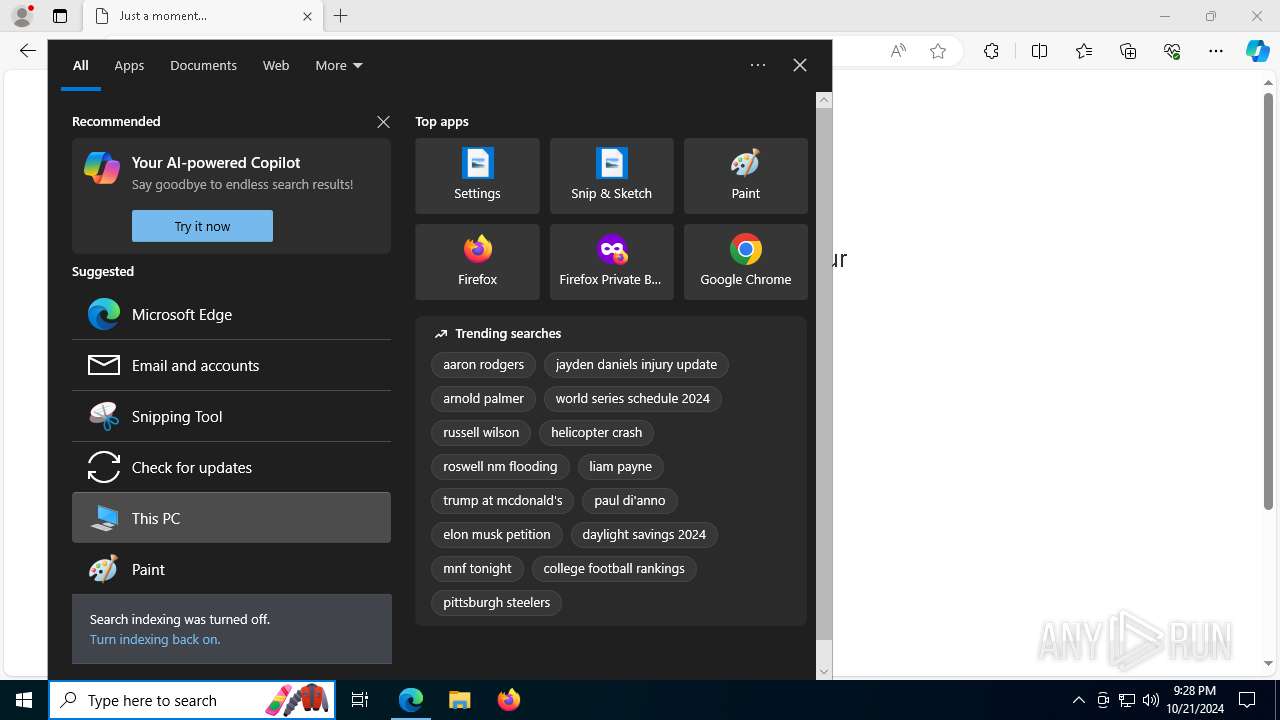Click Firefox icon on taskbar
The image size is (1280, 720).
pyautogui.click(x=508, y=700)
